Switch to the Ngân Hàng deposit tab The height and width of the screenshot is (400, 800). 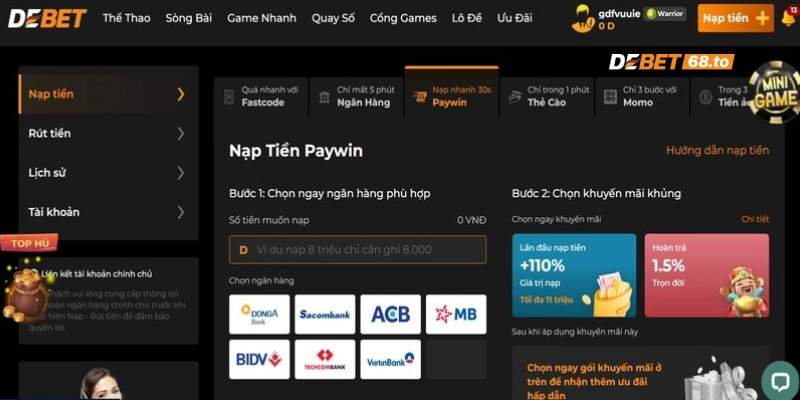click(356, 96)
